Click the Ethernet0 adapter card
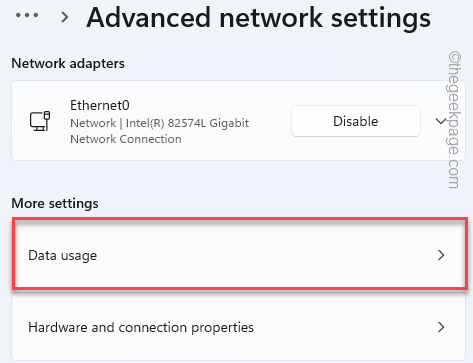Screen dimensions: 473x363 (239, 121)
